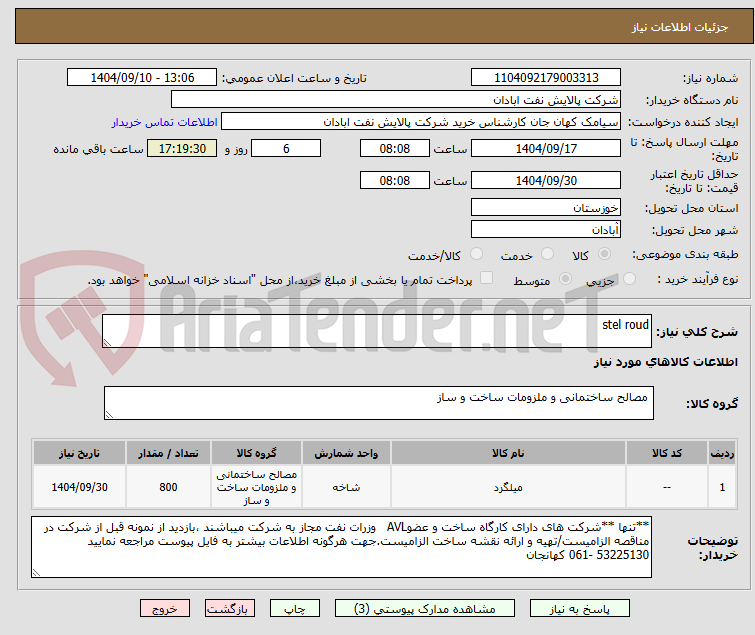Click the resize grip of stel roud text area

(107, 342)
